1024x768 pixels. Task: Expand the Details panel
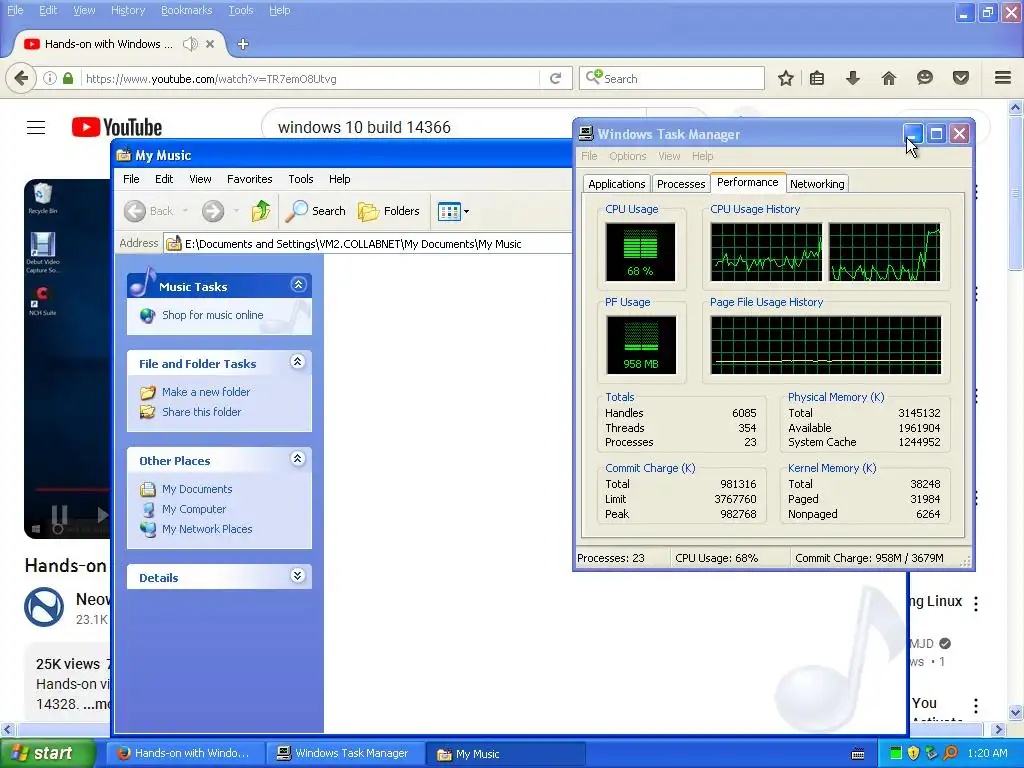coord(298,575)
